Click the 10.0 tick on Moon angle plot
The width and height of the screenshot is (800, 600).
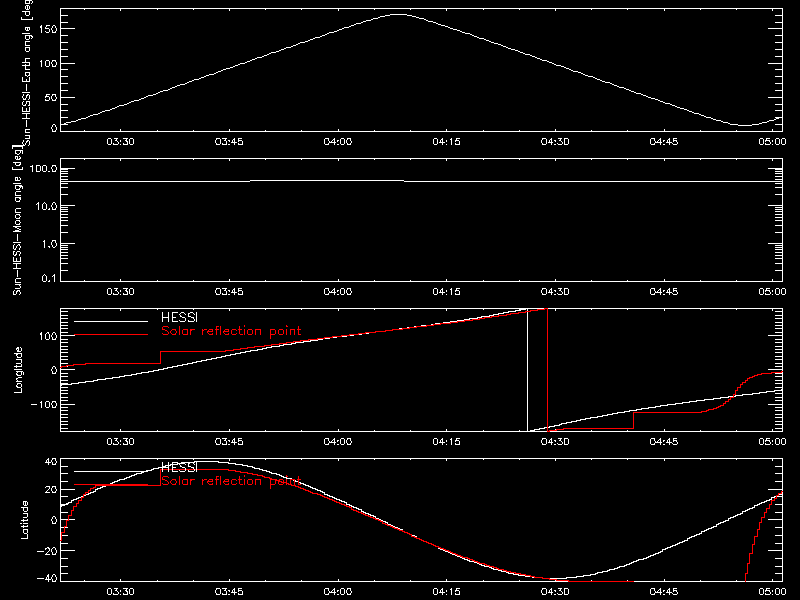click(x=46, y=206)
